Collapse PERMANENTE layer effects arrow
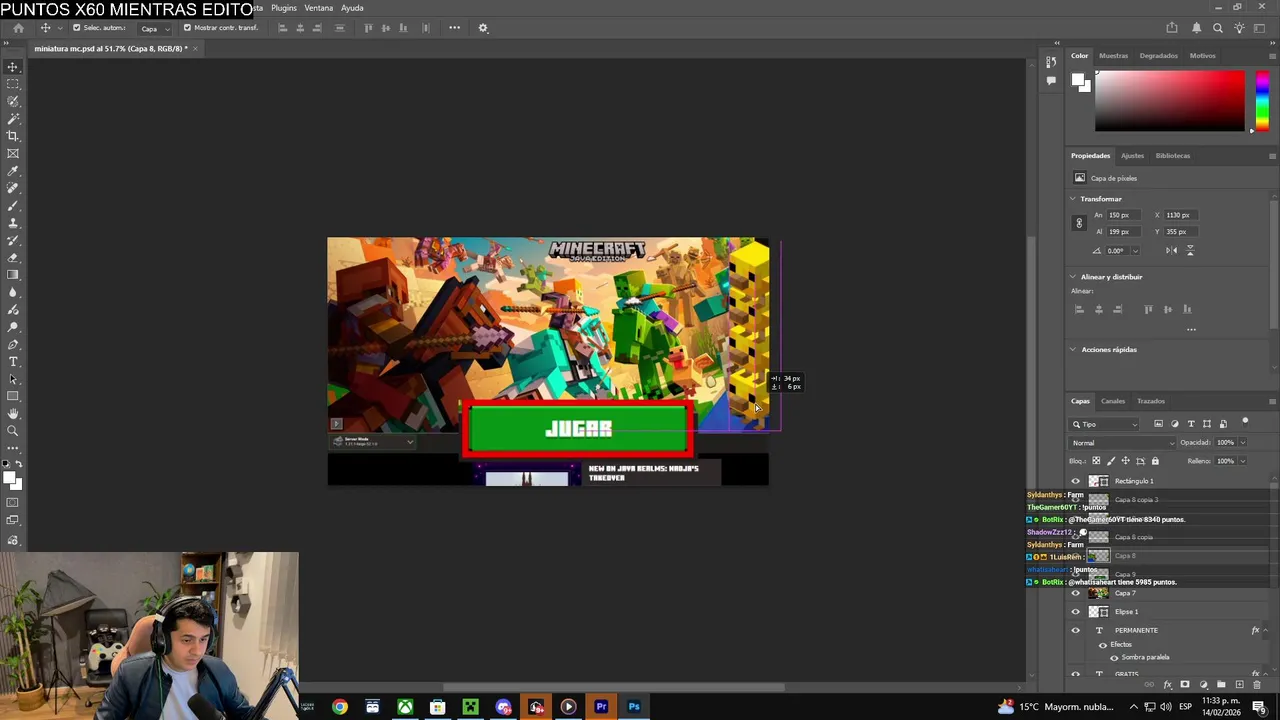The height and width of the screenshot is (720, 1280). [1264, 630]
